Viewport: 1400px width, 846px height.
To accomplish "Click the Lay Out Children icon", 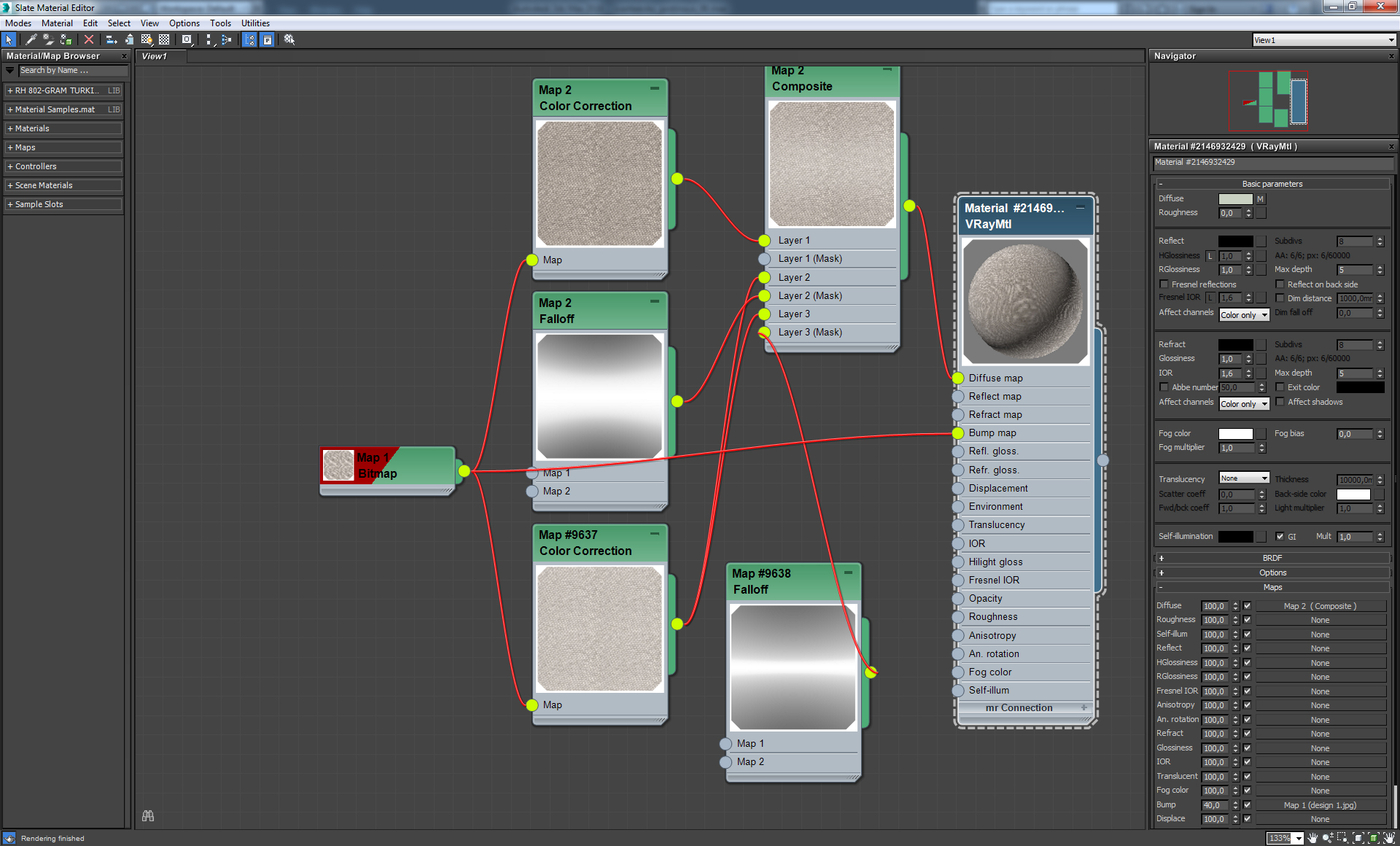I will 226,40.
